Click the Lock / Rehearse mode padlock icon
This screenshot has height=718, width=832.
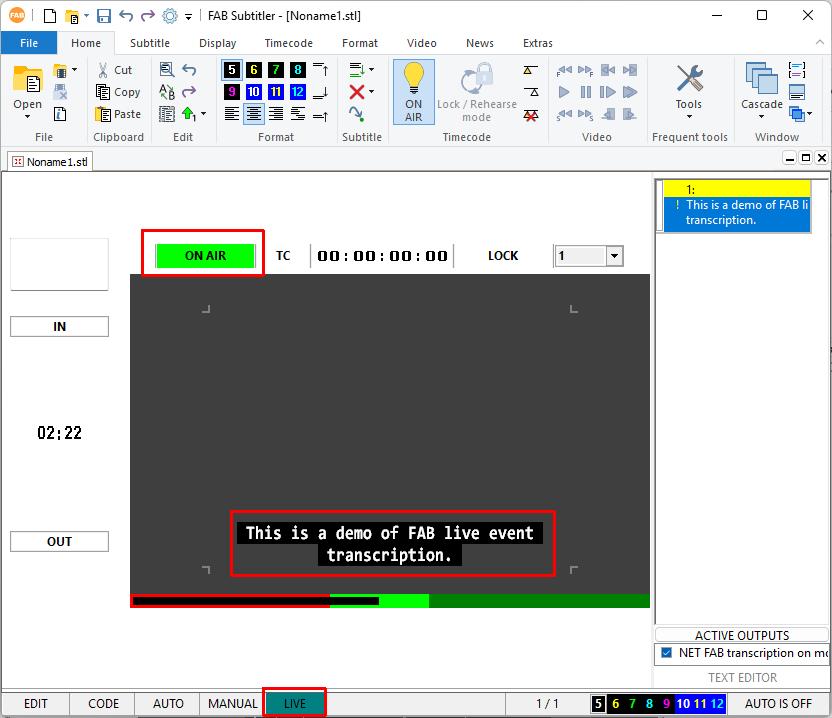(476, 79)
